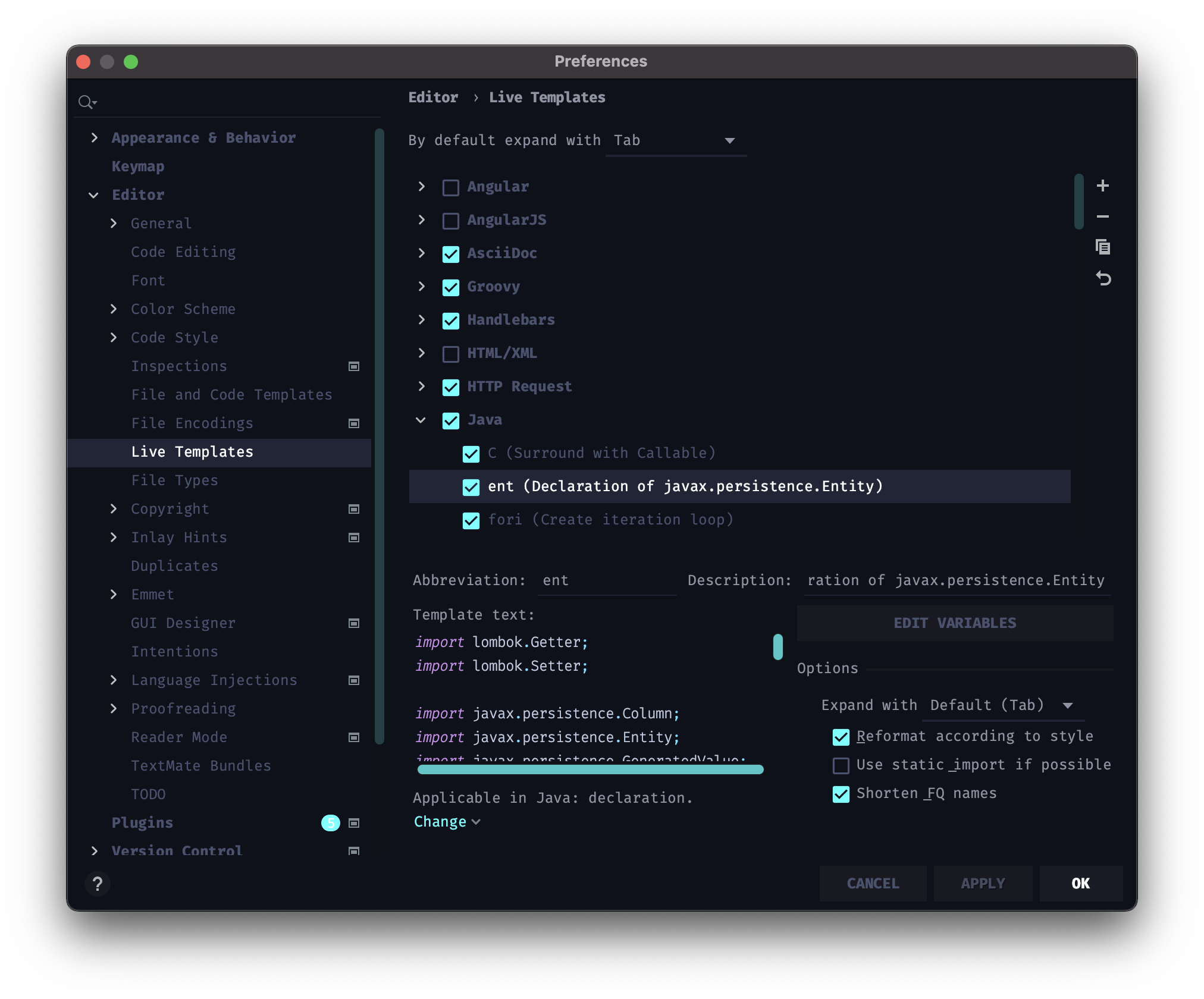The width and height of the screenshot is (1204, 999).
Task: Open File and Code Templates settings
Action: (x=231, y=395)
